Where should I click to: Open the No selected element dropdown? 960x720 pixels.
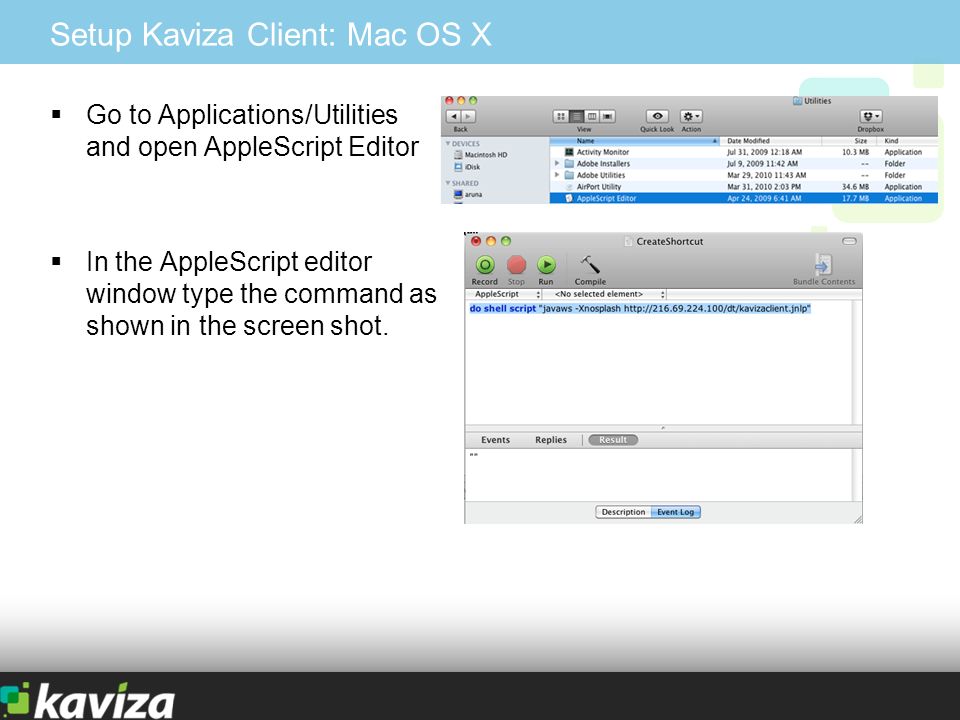pos(604,294)
